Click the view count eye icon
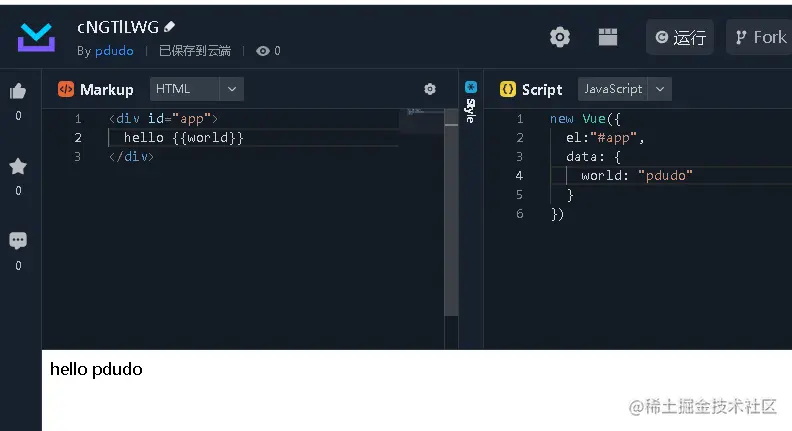Screen dimensions: 792x431 click(263, 51)
